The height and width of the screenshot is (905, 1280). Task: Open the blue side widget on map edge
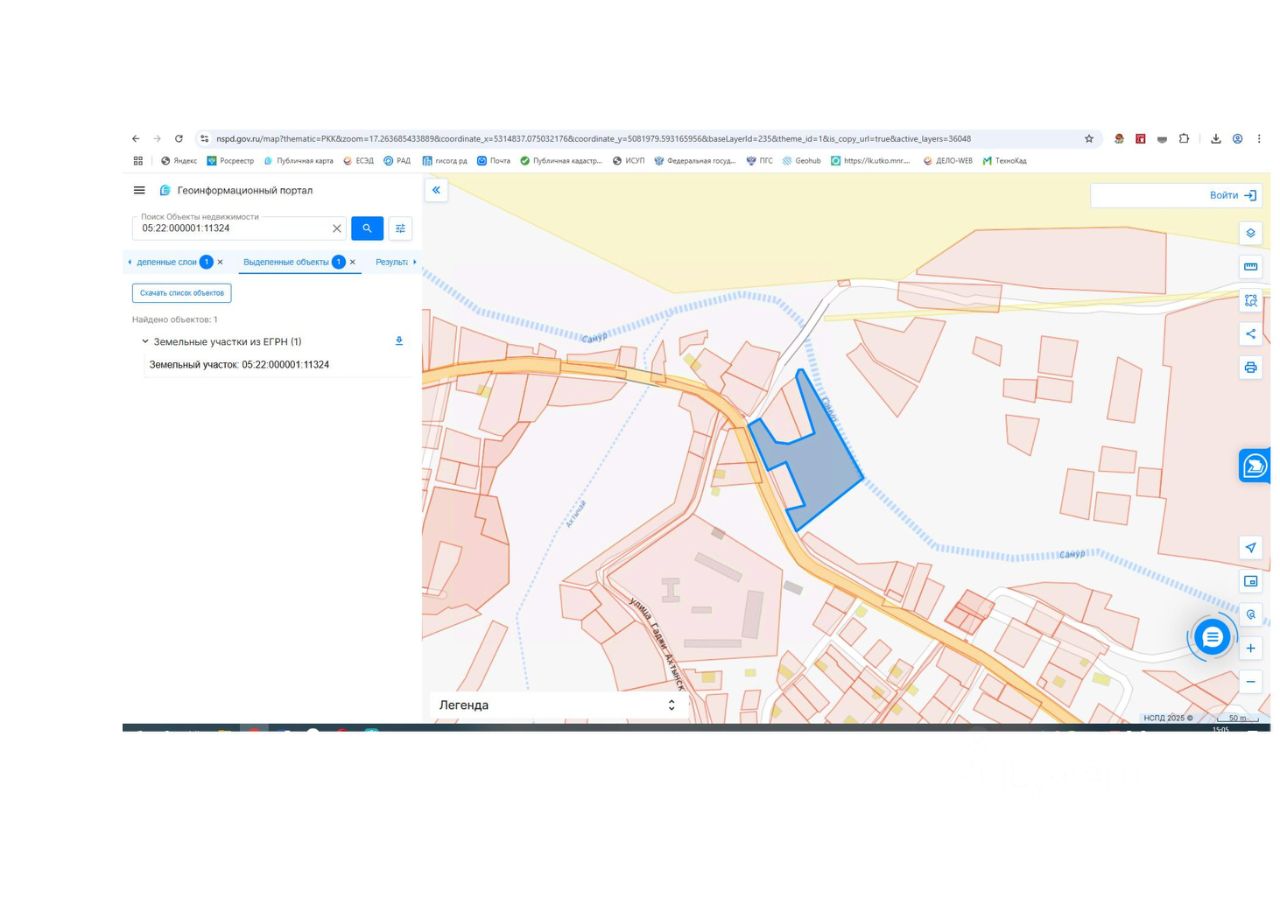1254,465
